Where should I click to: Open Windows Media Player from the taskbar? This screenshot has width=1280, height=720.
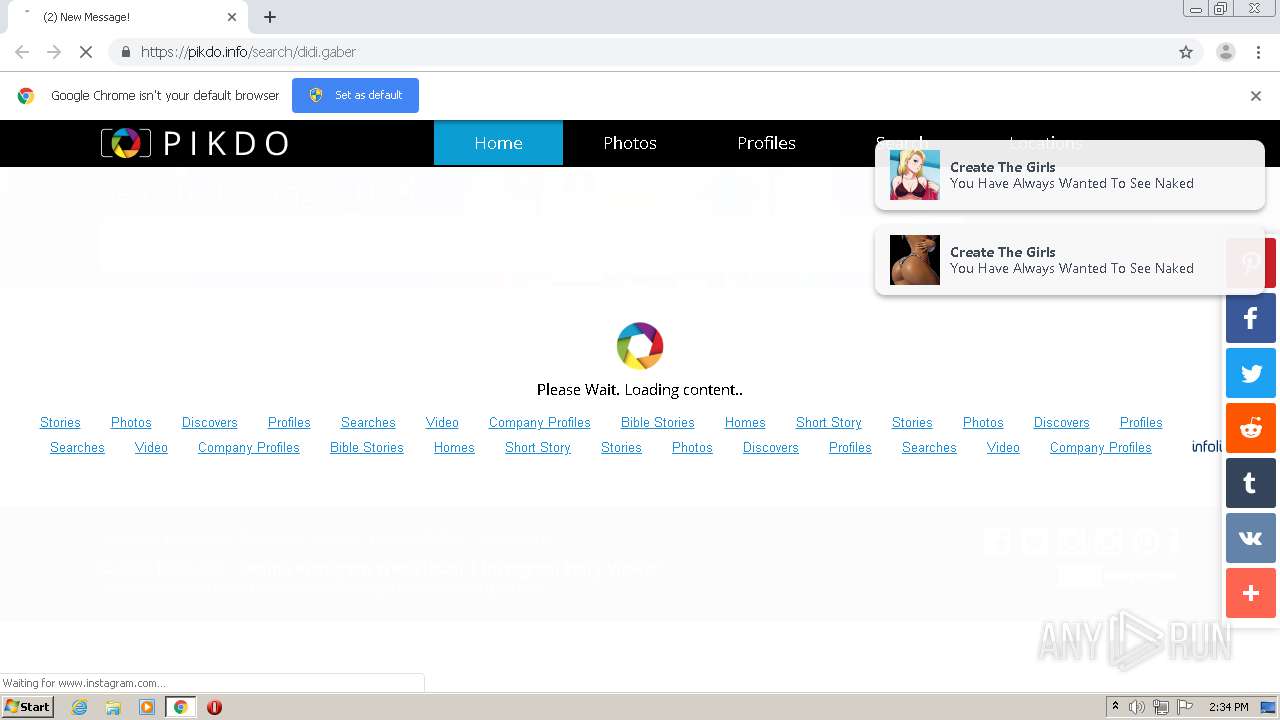click(x=147, y=707)
